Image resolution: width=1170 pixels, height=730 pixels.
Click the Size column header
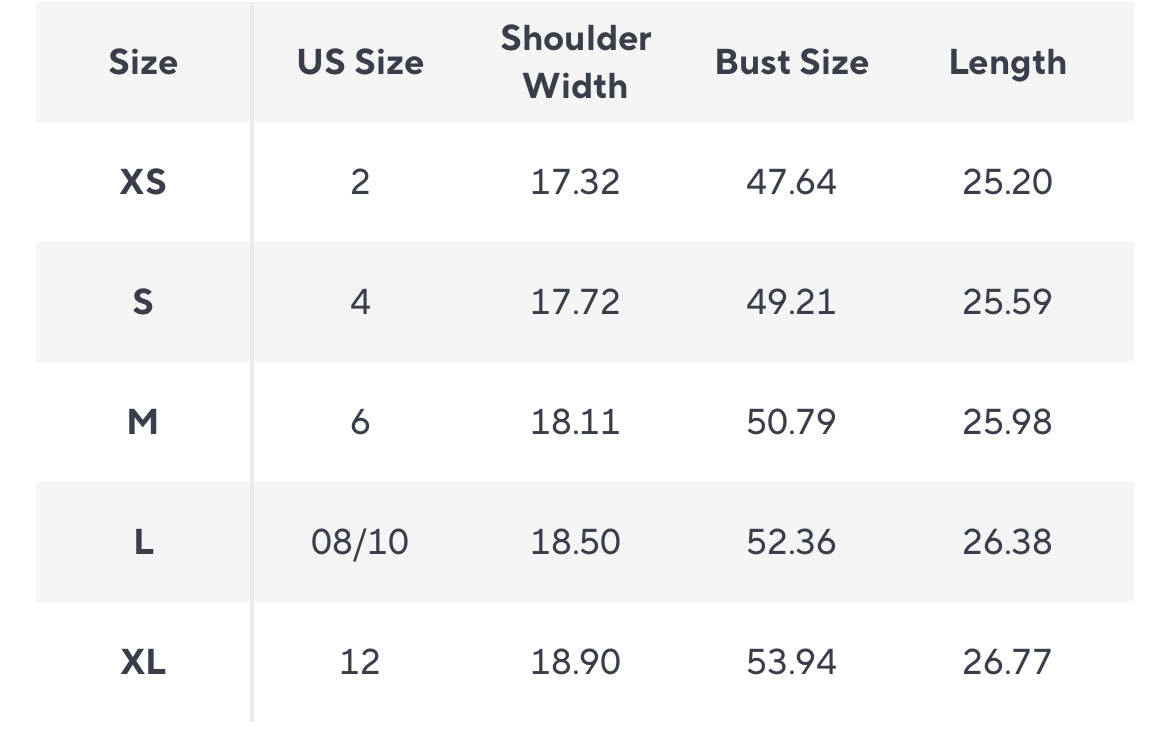143,62
